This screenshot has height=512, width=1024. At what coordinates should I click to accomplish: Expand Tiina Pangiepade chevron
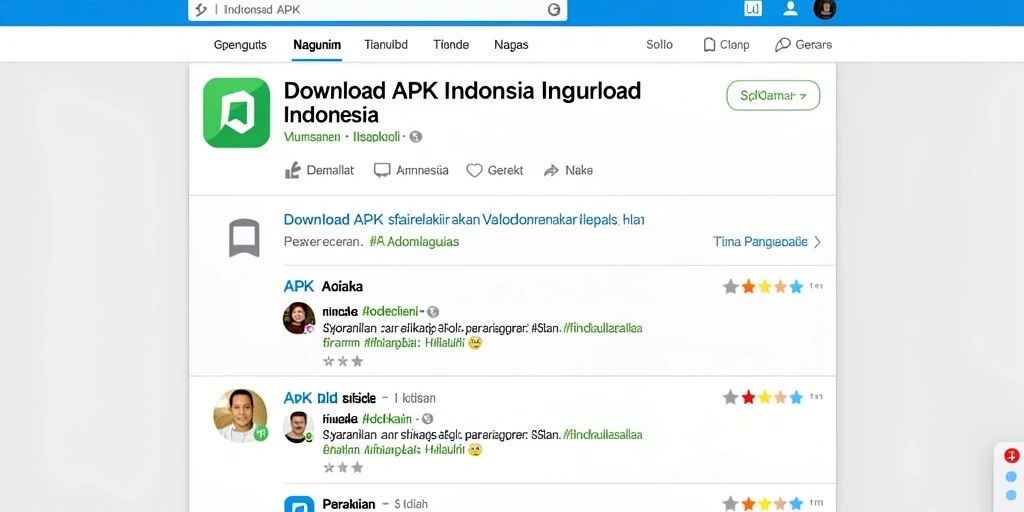pos(817,242)
